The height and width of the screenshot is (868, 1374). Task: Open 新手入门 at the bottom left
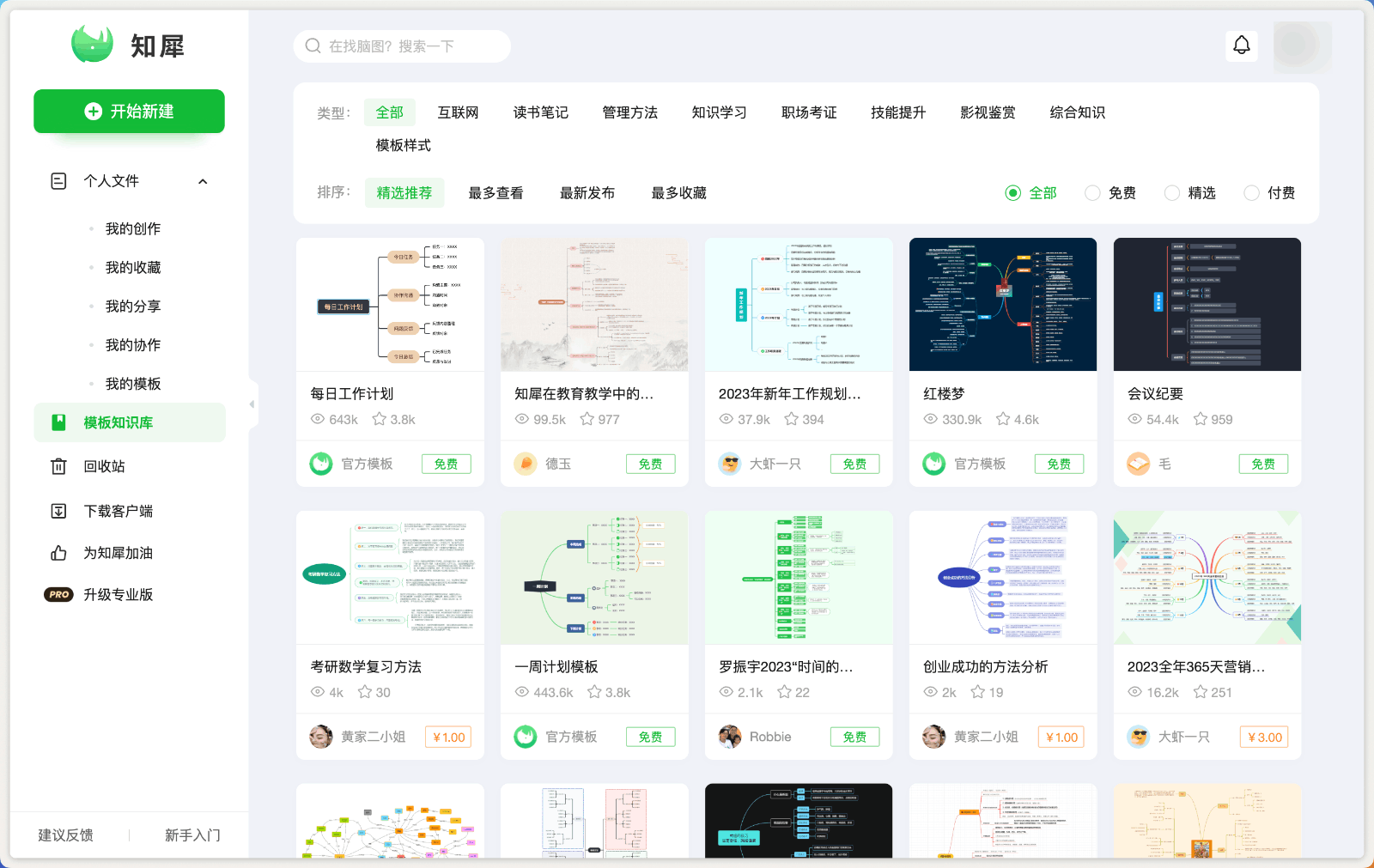192,835
